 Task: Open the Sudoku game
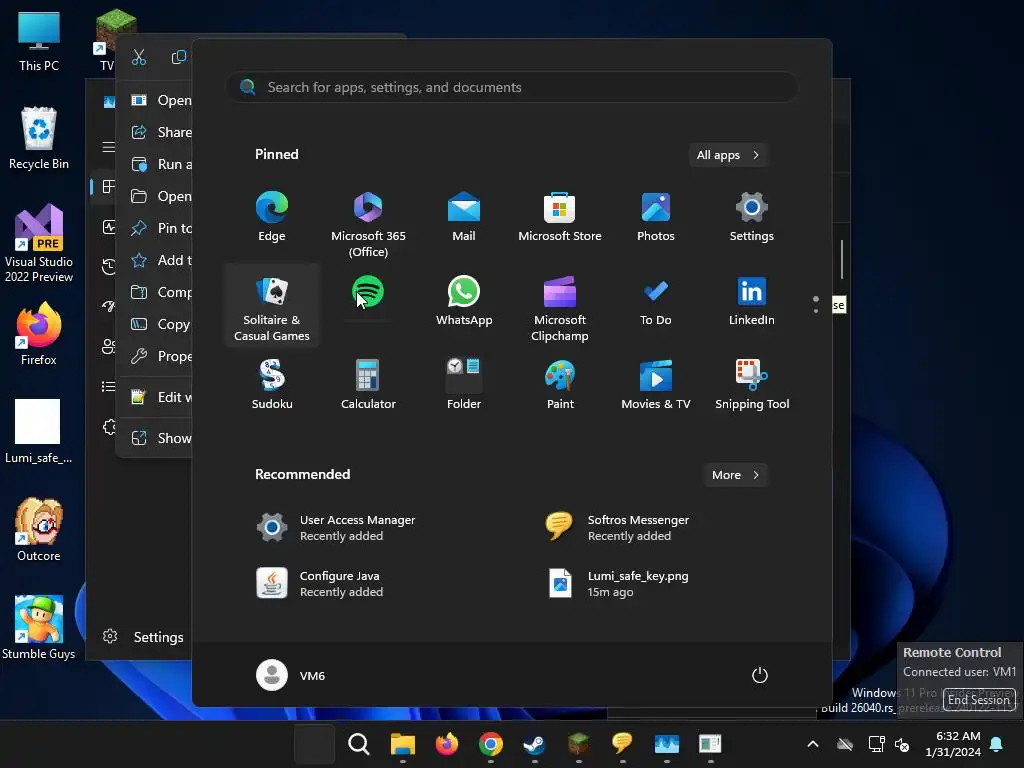[272, 385]
